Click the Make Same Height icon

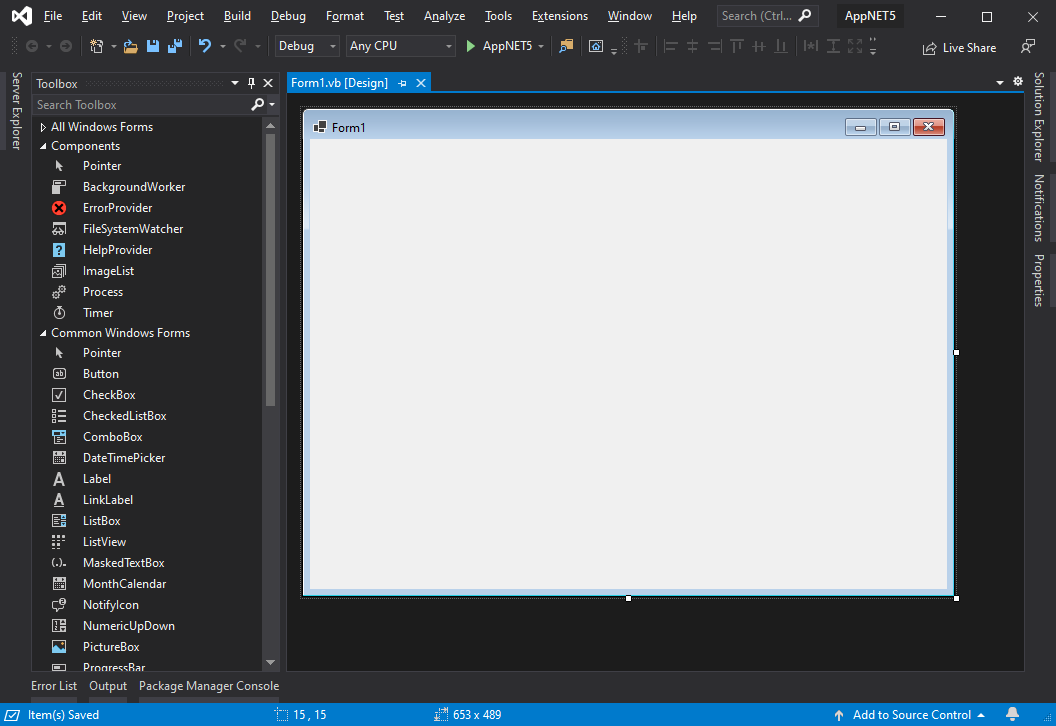pyautogui.click(x=833, y=46)
